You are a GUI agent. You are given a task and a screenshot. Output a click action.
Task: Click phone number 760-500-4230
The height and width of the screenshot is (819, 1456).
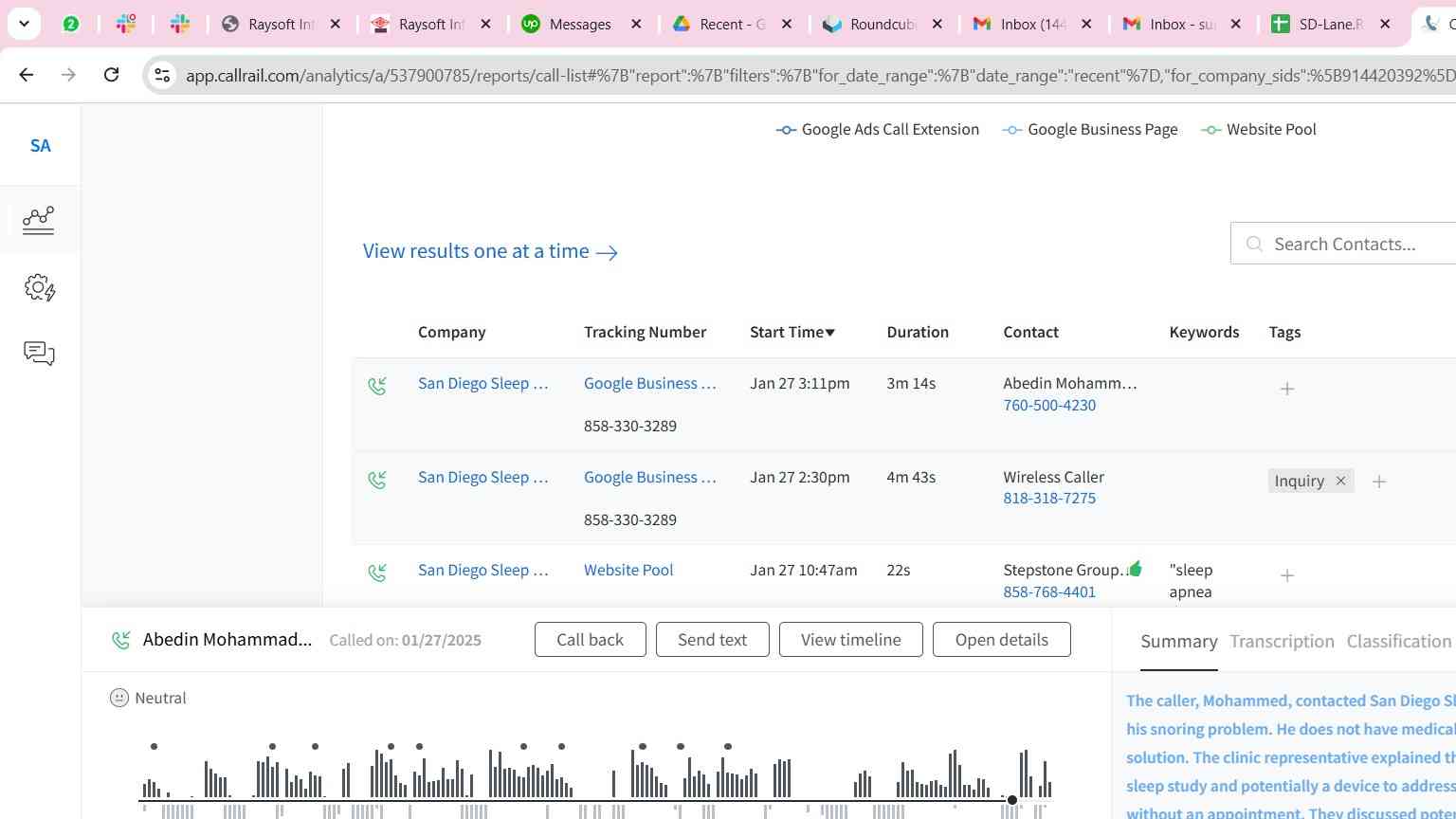[x=1049, y=405]
